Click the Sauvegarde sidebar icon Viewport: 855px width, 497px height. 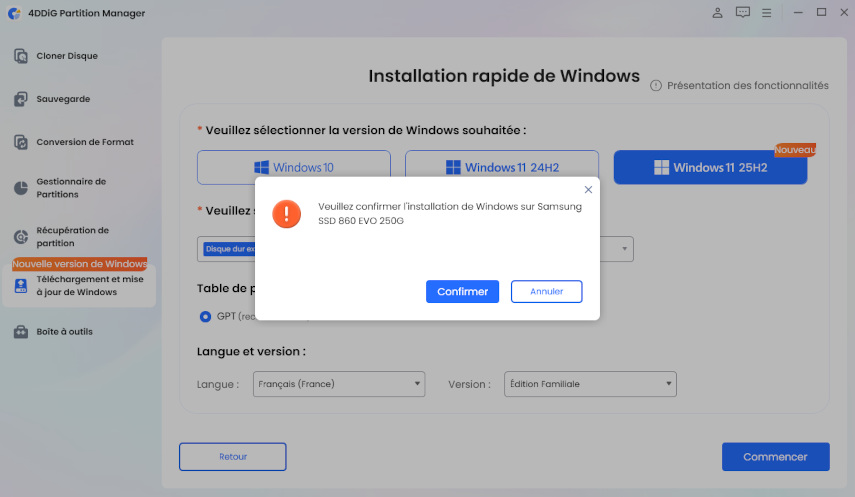21,99
